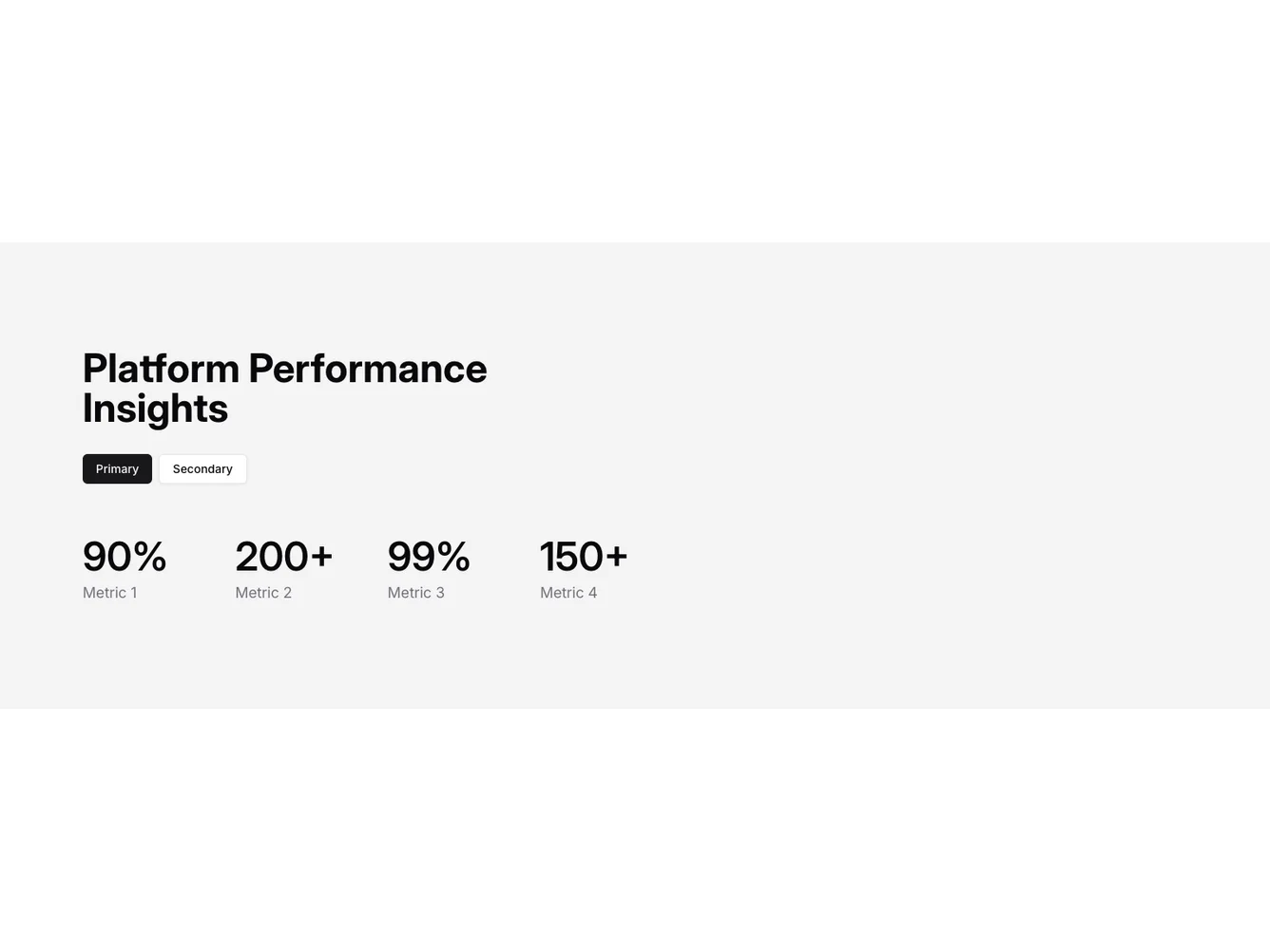Click the 99% performance statistic
1270x952 pixels.
(429, 557)
